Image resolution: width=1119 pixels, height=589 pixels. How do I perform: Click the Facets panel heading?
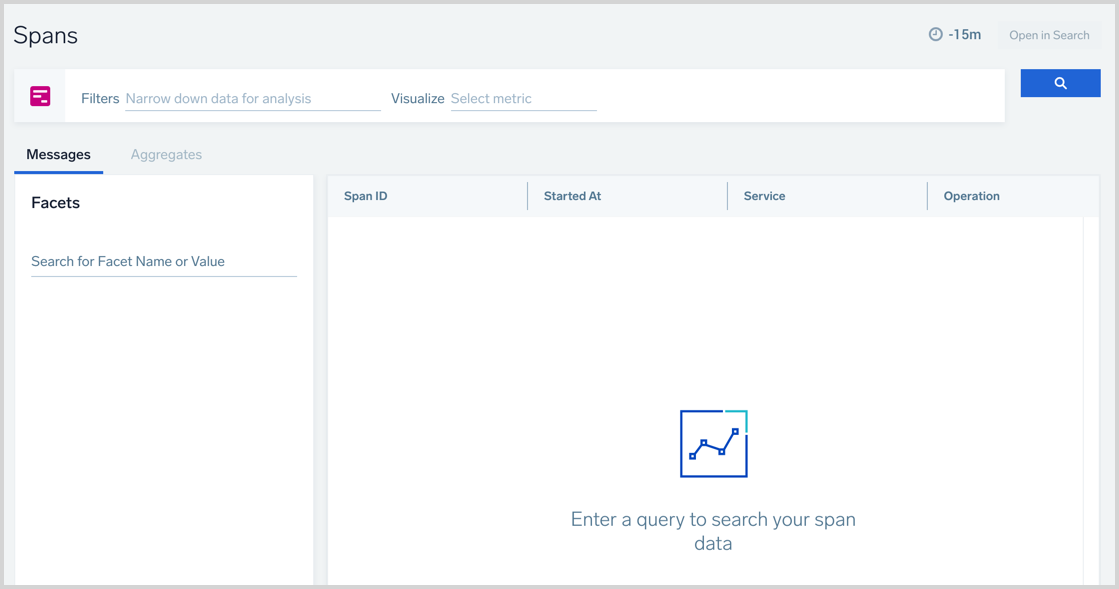pyautogui.click(x=55, y=202)
